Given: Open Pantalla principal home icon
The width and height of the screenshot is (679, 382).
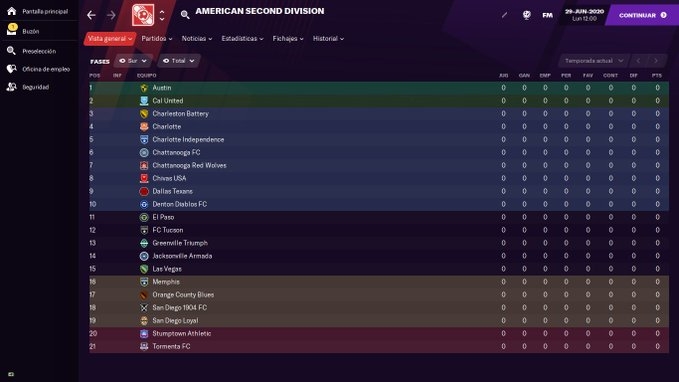Looking at the screenshot, I should [x=12, y=11].
